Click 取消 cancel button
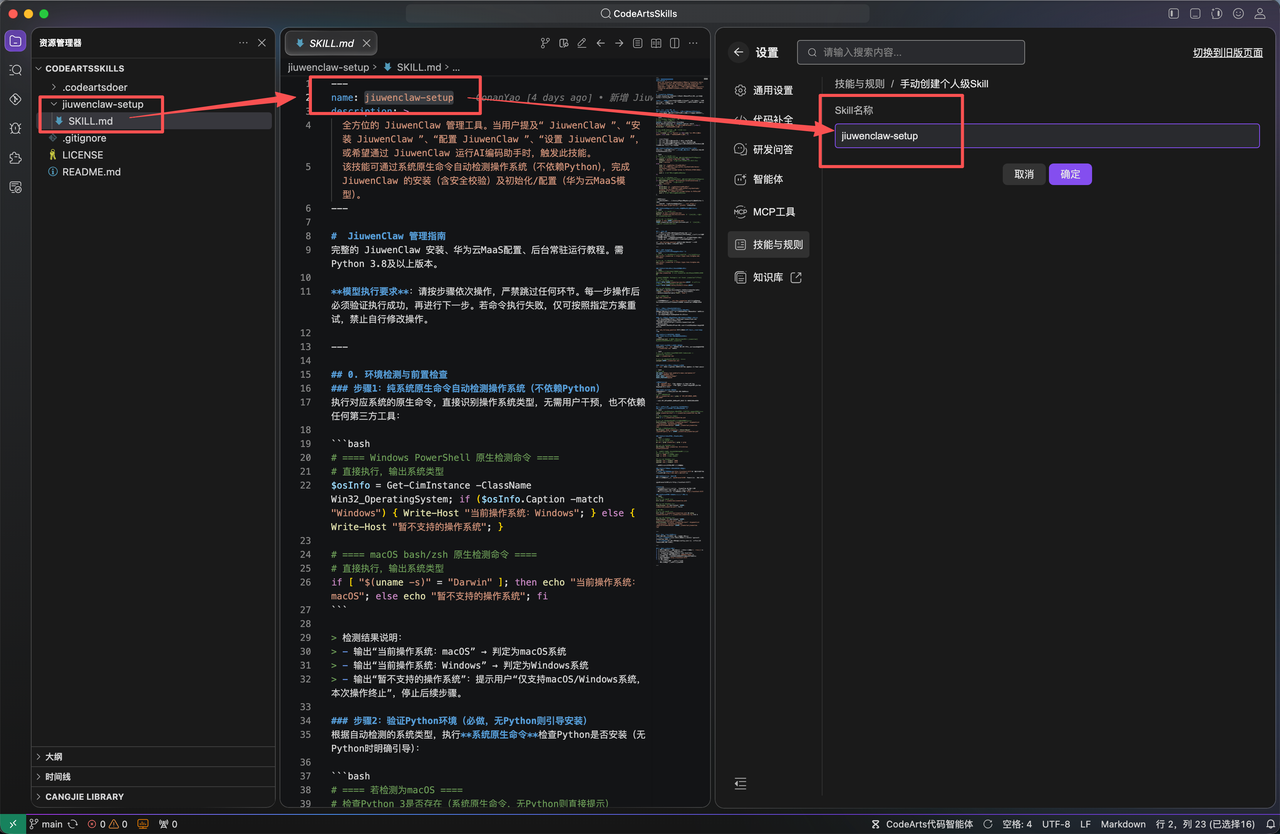Screen dimensions: 1280x834 [x=1024, y=174]
